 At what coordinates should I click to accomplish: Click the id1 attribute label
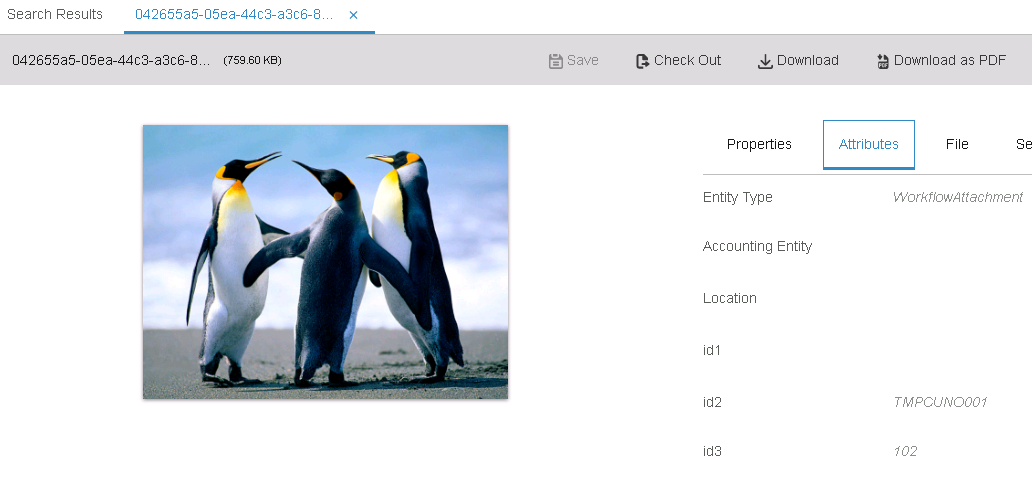tap(712, 350)
